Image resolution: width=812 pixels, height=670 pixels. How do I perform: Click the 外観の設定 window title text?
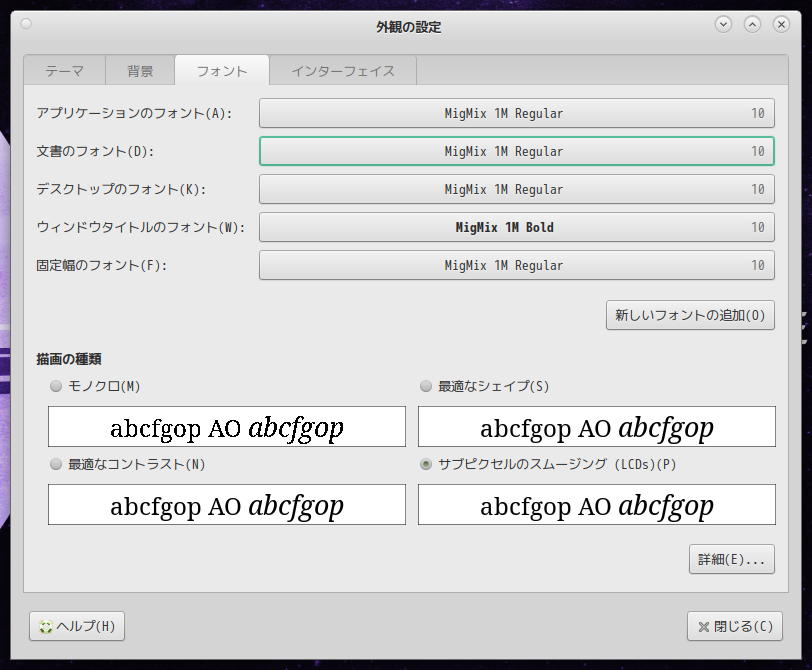pyautogui.click(x=409, y=27)
